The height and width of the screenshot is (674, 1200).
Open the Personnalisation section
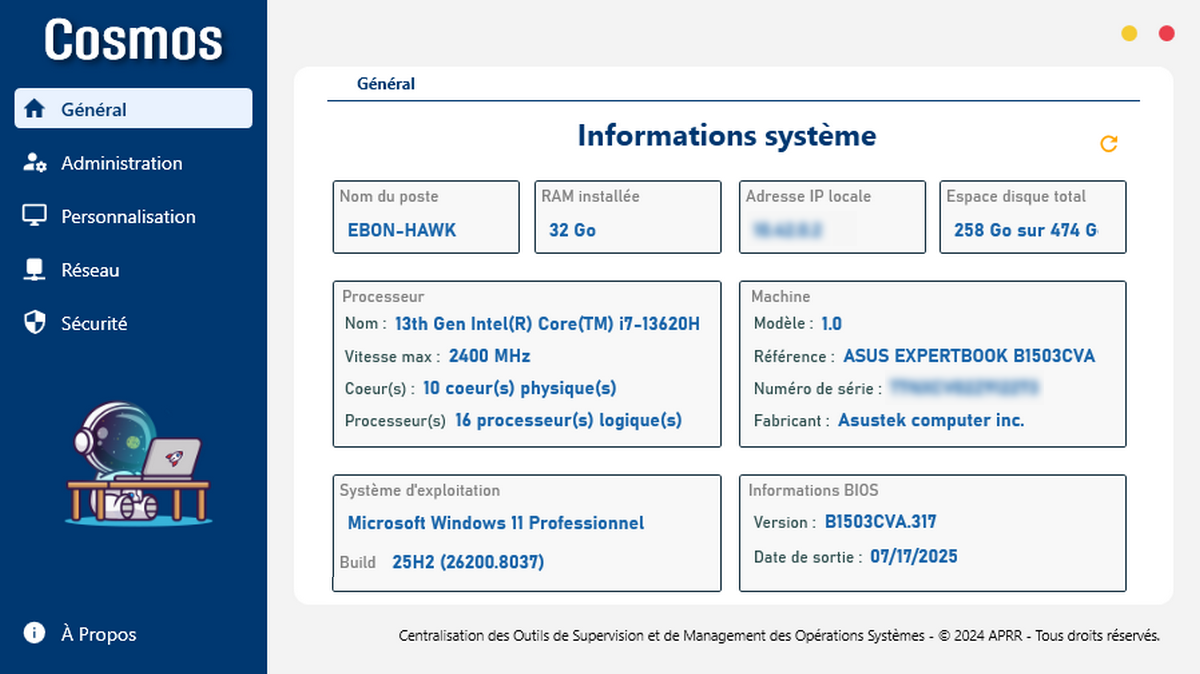click(128, 216)
